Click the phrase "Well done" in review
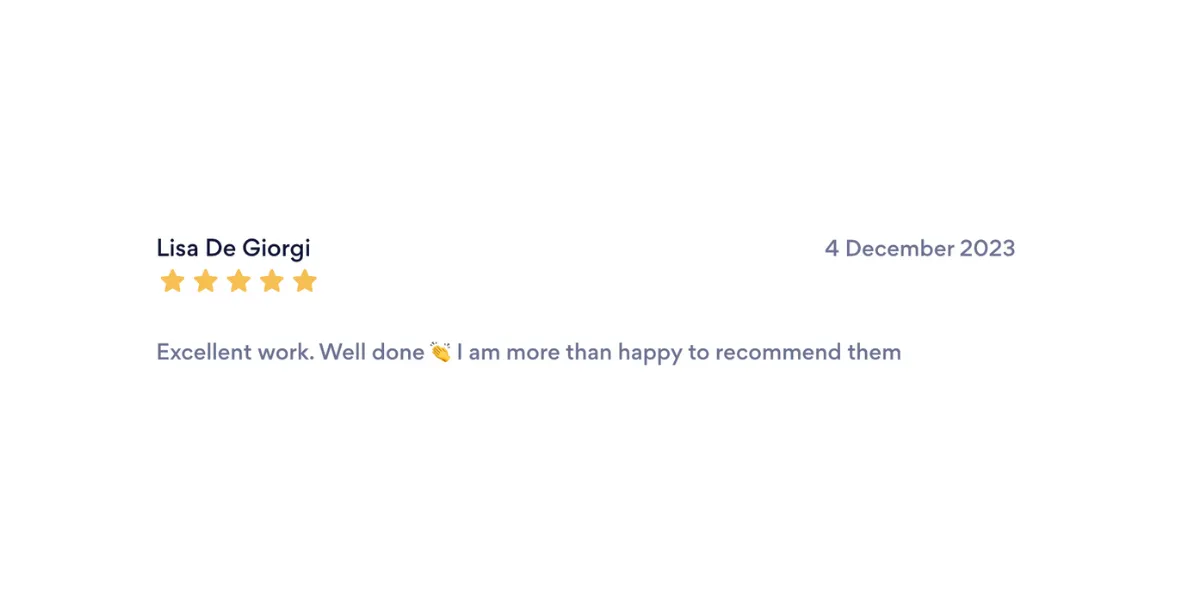1200x600 pixels. (x=372, y=352)
